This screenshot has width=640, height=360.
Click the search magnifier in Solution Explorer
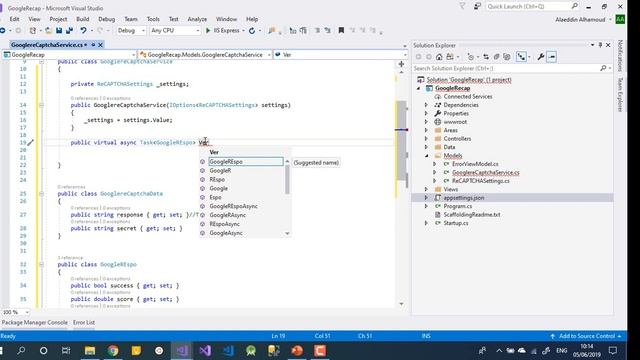[x=603, y=68]
